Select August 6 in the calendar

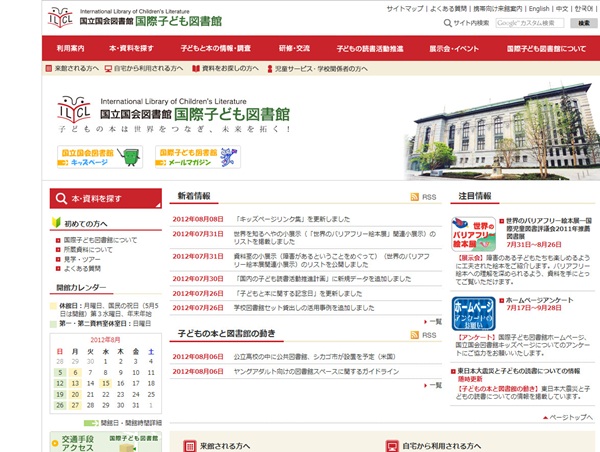point(75,372)
